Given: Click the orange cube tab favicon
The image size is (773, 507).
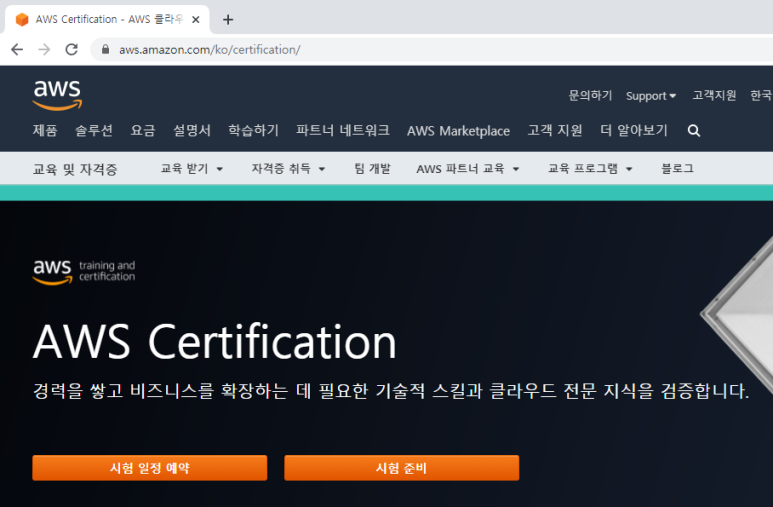Looking at the screenshot, I should point(22,20).
